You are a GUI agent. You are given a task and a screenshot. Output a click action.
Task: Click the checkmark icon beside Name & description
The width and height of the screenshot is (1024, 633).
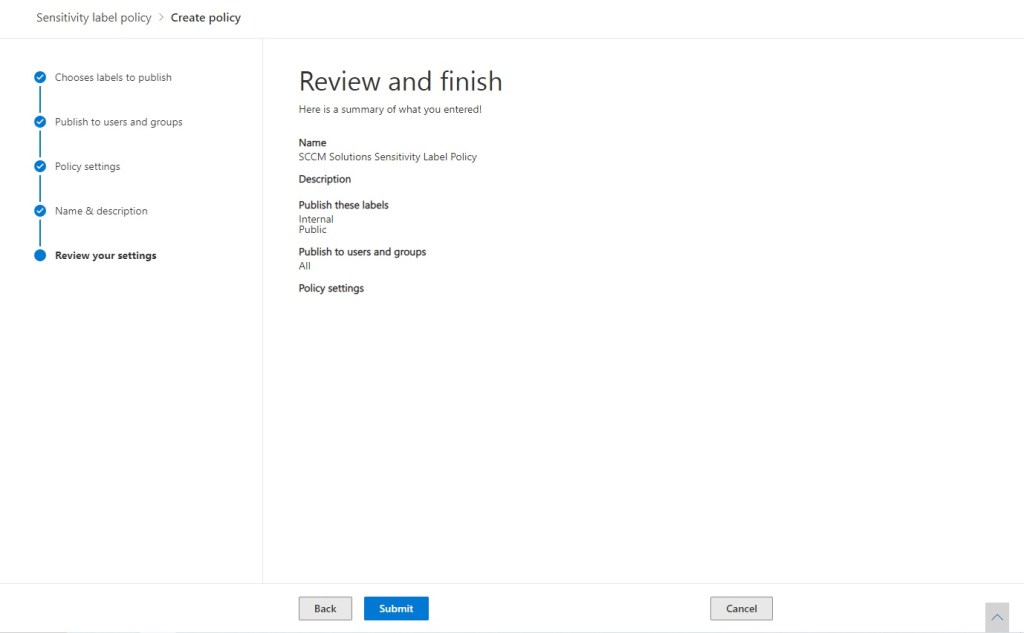pos(40,211)
